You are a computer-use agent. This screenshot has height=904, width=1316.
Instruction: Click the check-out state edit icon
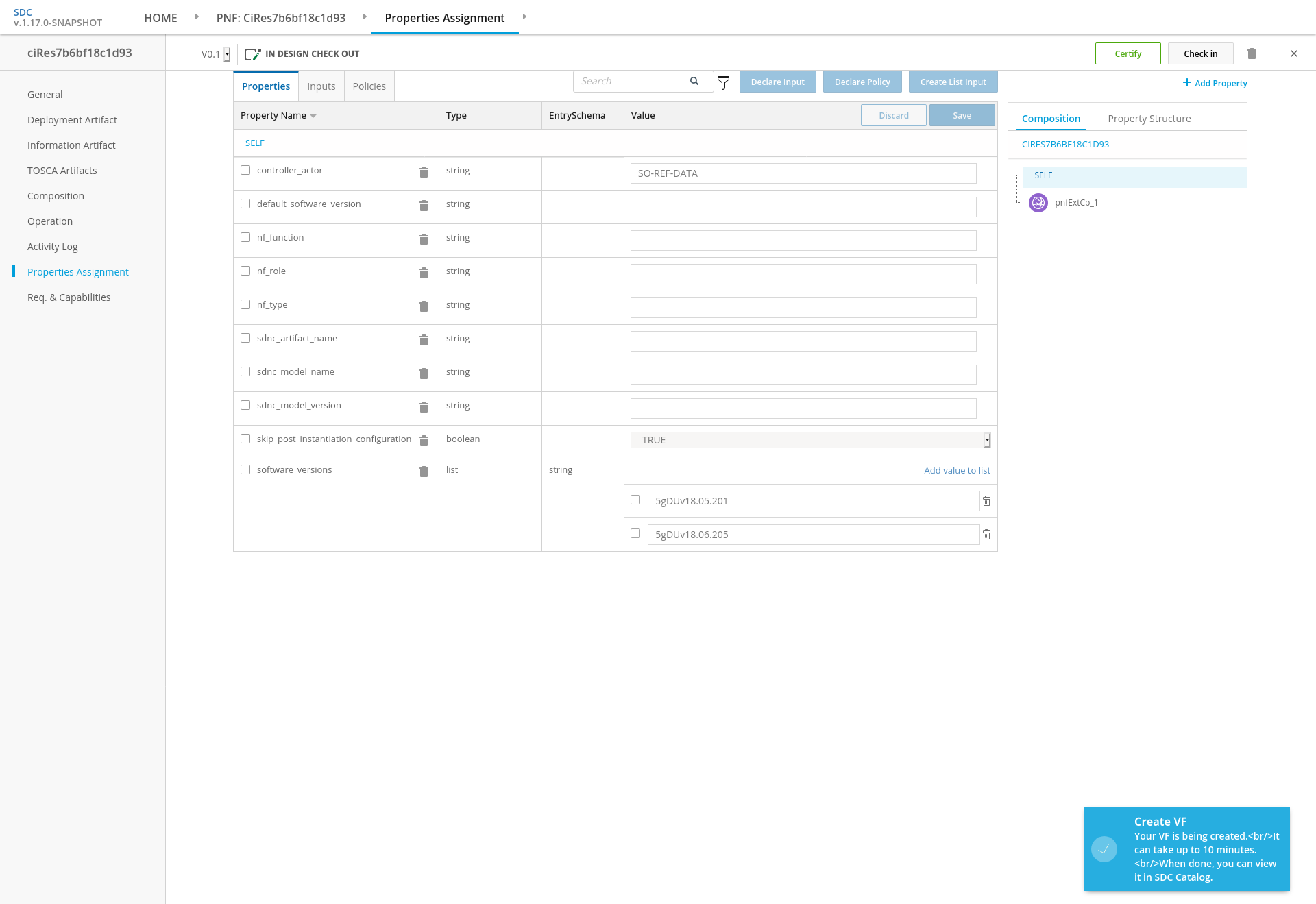tap(252, 53)
